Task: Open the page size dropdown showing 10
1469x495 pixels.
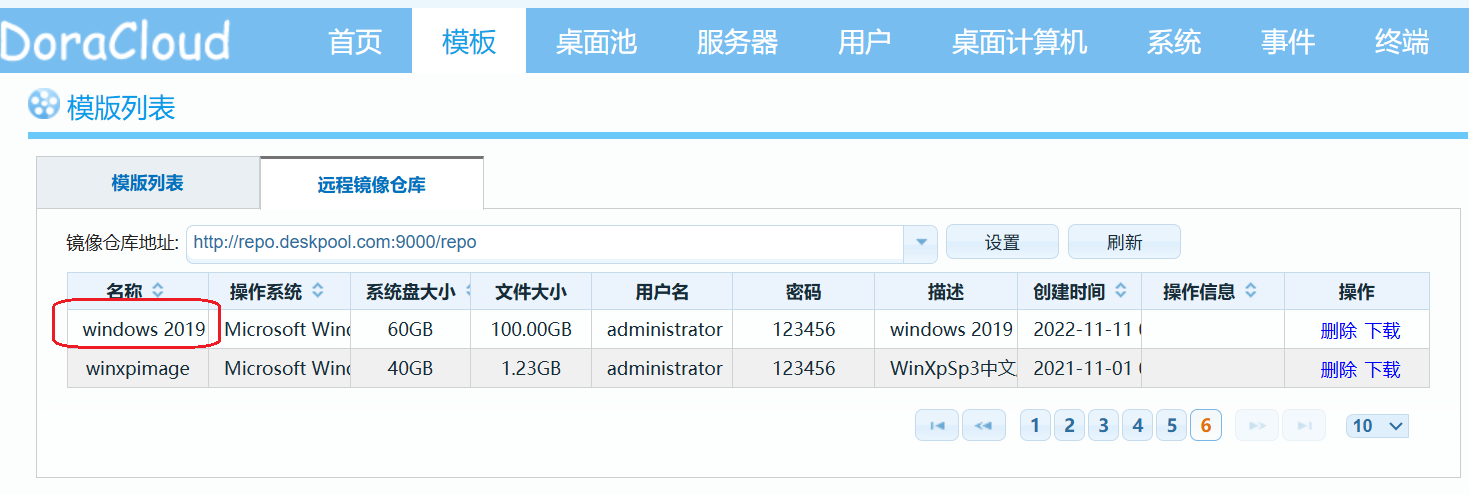Action: pyautogui.click(x=1378, y=426)
